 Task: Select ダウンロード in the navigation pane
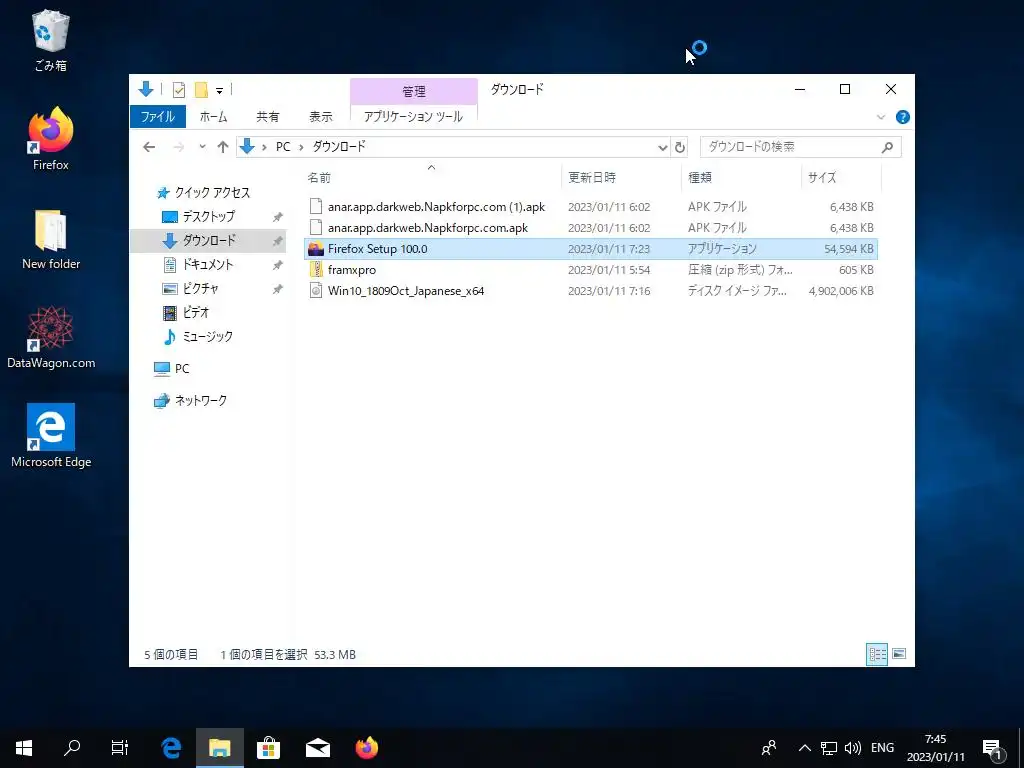[x=208, y=240]
